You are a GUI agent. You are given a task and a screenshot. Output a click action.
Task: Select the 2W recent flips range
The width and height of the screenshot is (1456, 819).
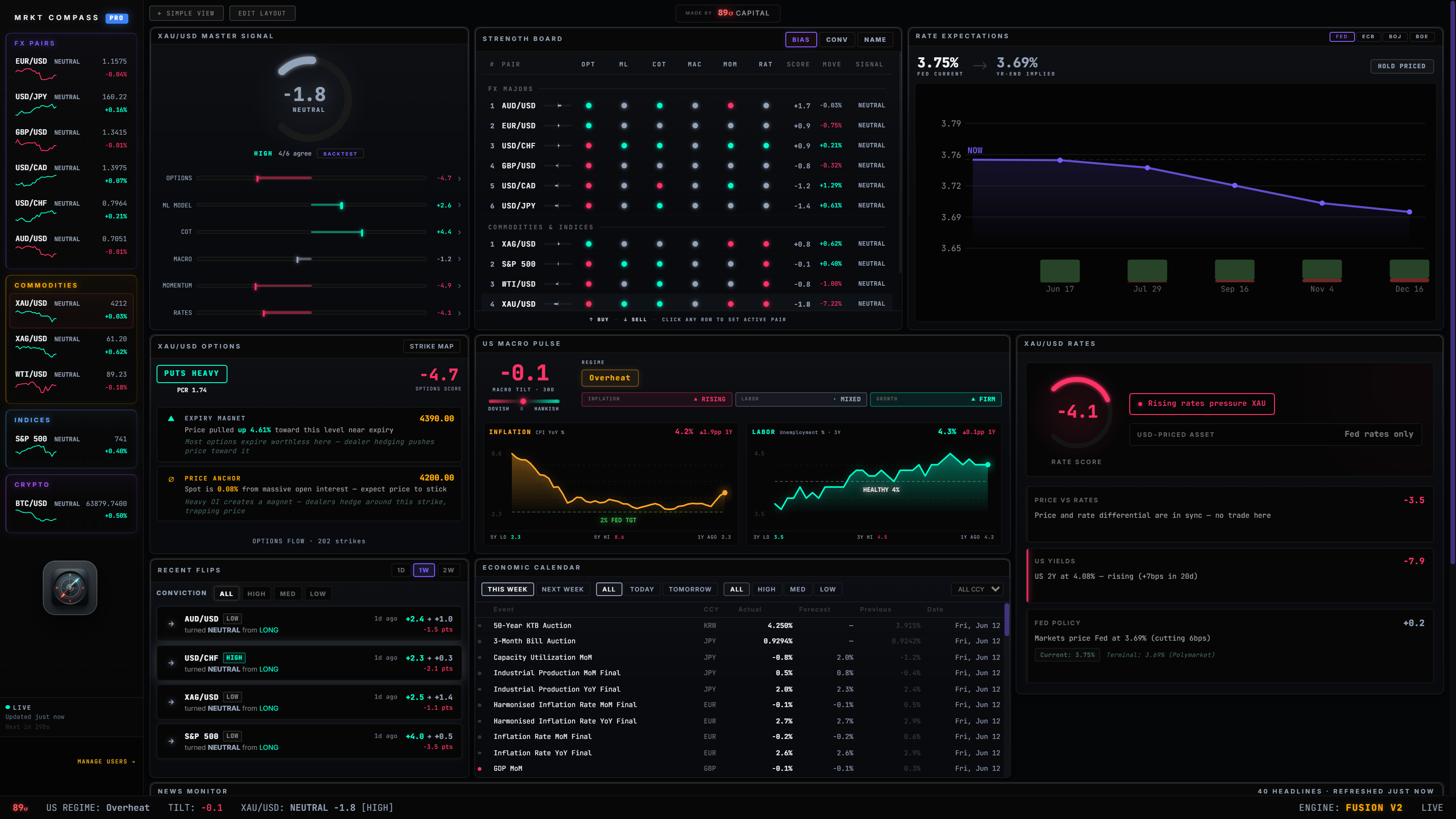tap(448, 570)
